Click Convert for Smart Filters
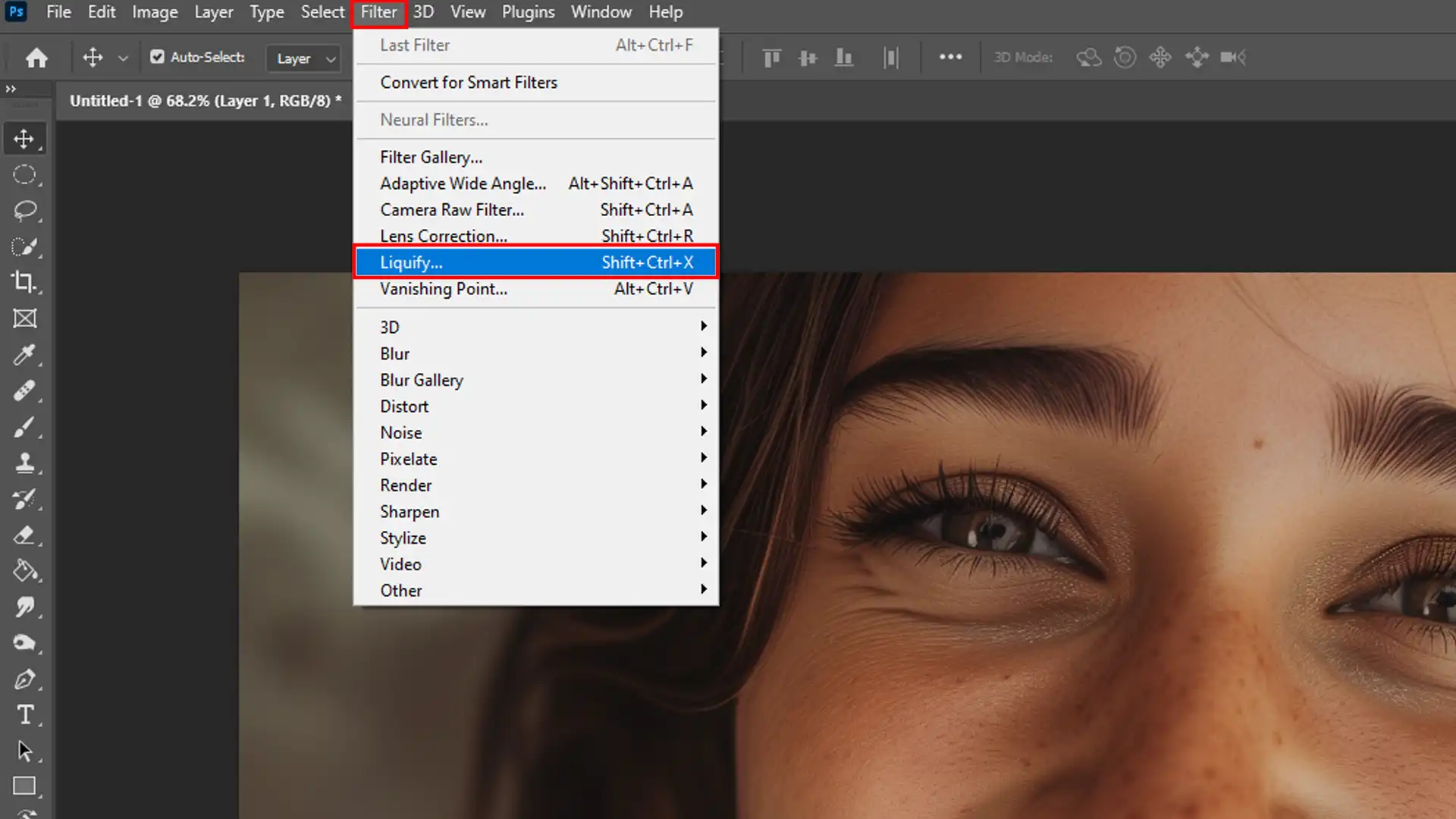 click(x=469, y=82)
